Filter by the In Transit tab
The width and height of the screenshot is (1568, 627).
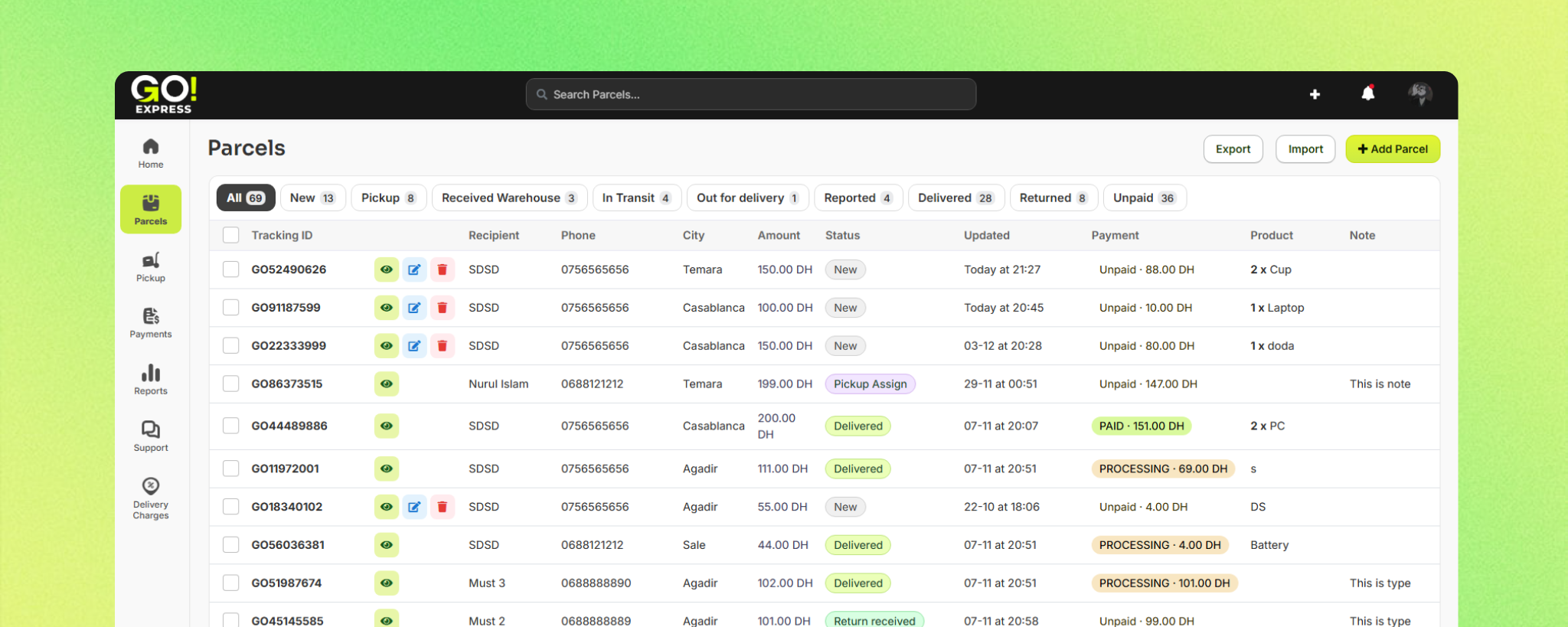point(635,198)
